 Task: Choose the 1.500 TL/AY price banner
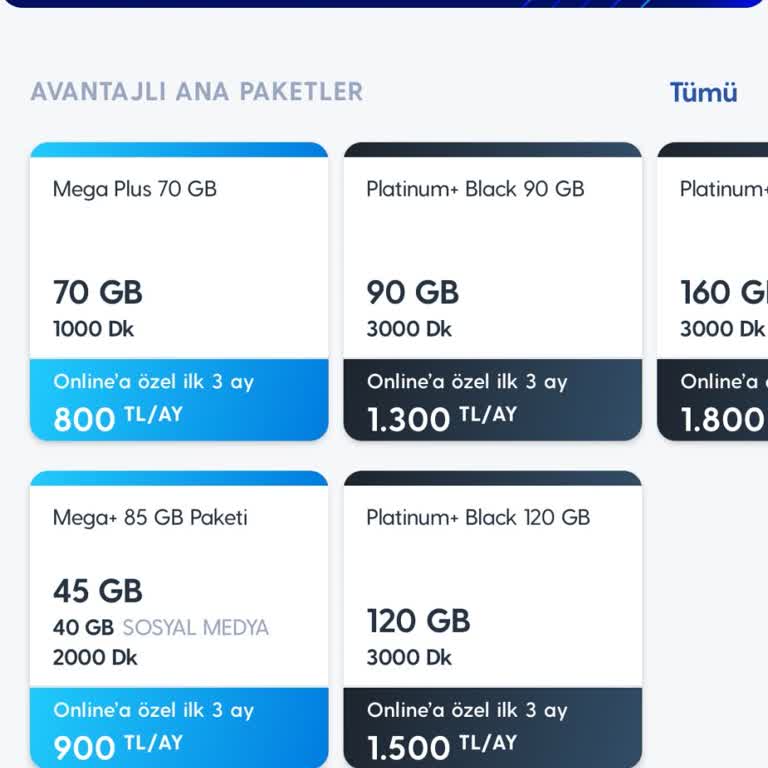point(493,728)
